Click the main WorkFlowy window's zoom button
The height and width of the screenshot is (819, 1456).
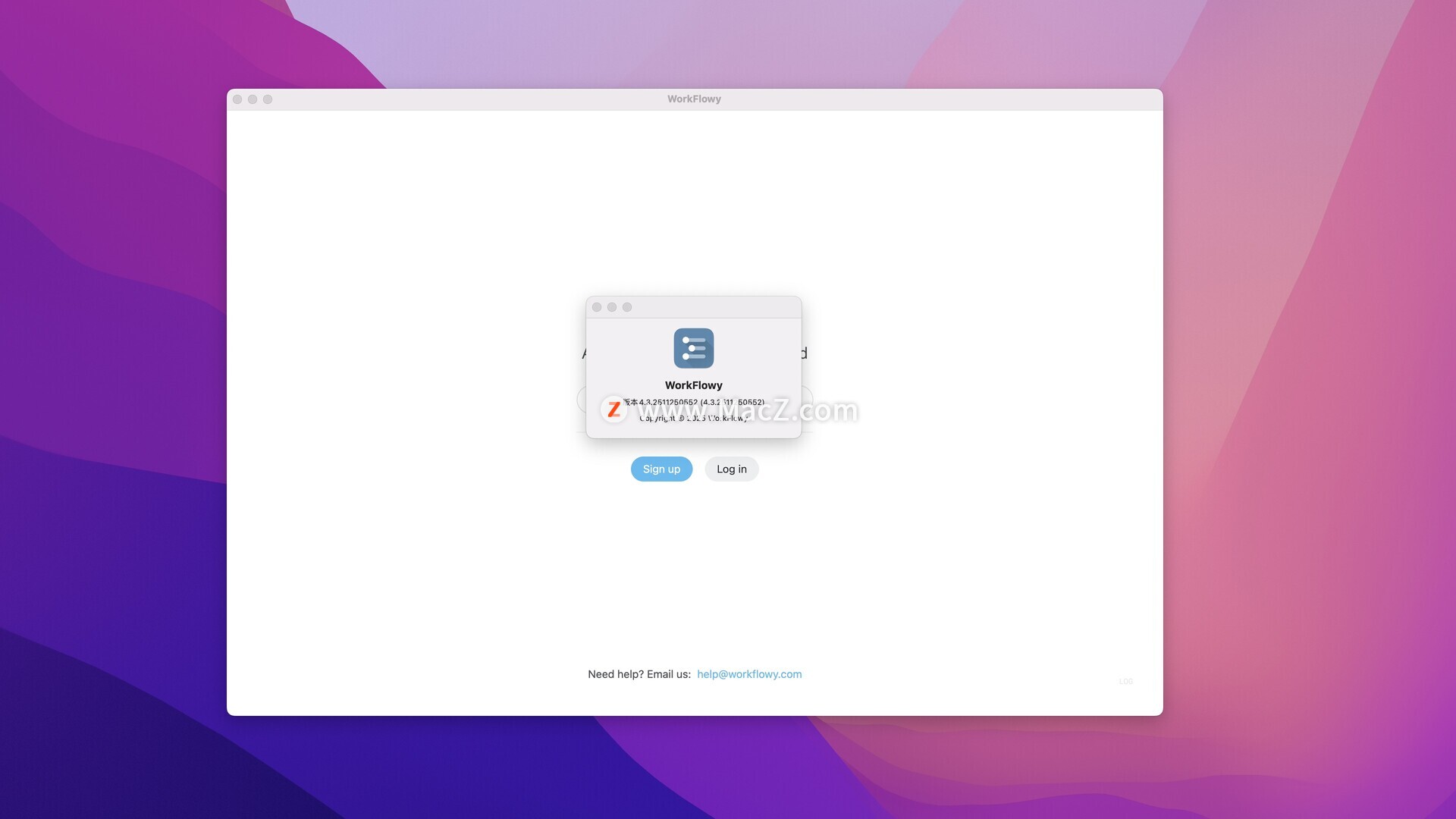pyautogui.click(x=268, y=99)
